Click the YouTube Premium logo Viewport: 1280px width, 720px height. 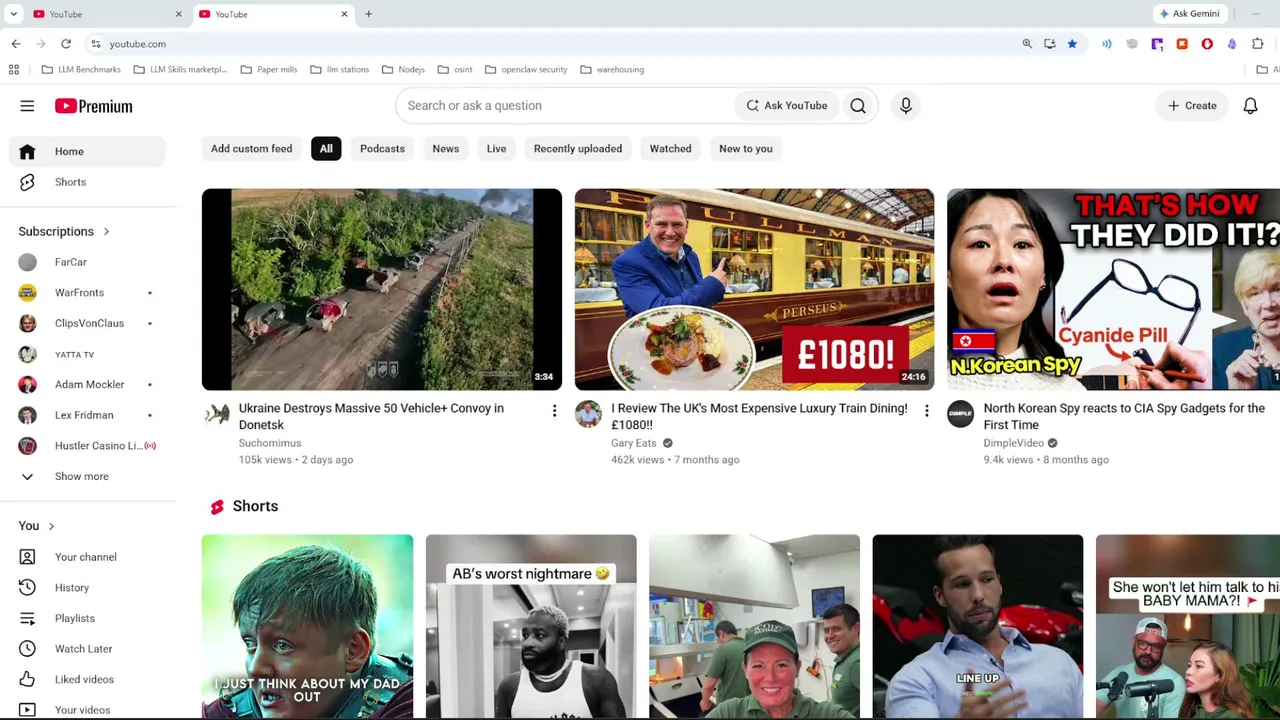tap(93, 106)
